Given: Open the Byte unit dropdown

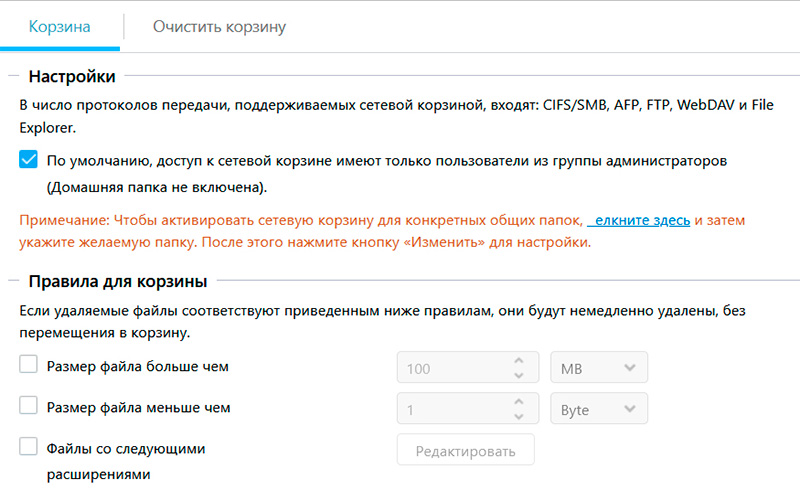Looking at the screenshot, I should [x=598, y=409].
